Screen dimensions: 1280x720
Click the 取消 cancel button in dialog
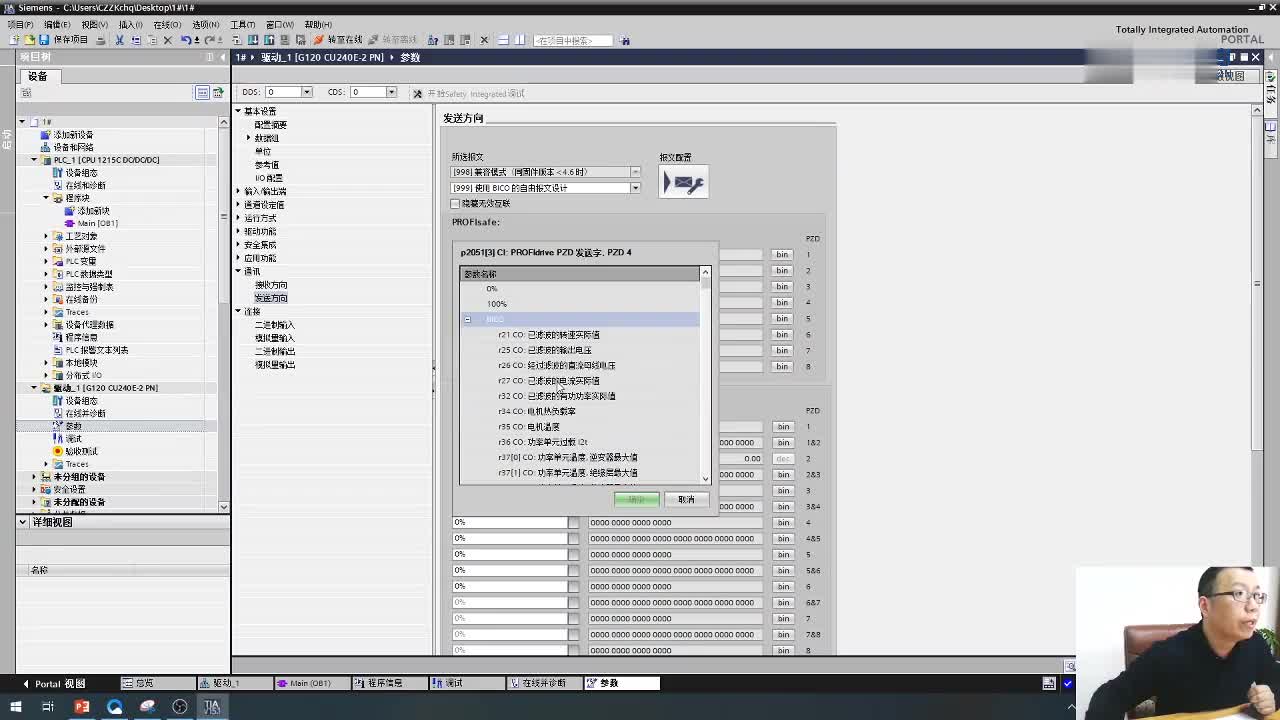point(686,499)
